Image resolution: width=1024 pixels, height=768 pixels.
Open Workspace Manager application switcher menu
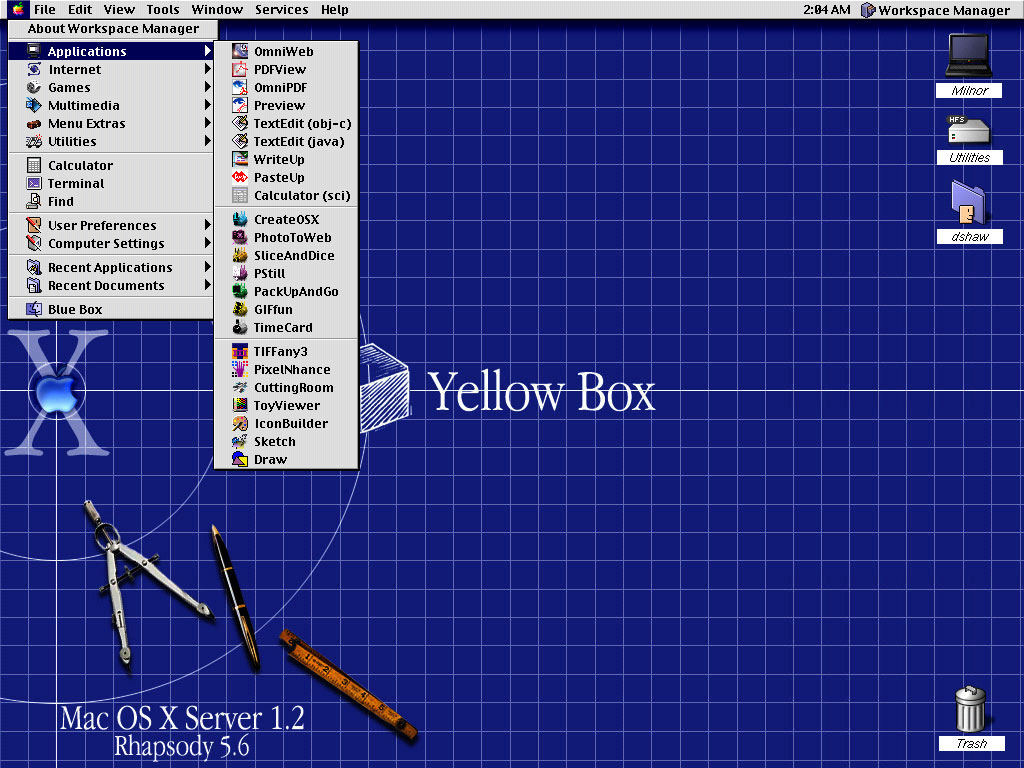(935, 10)
